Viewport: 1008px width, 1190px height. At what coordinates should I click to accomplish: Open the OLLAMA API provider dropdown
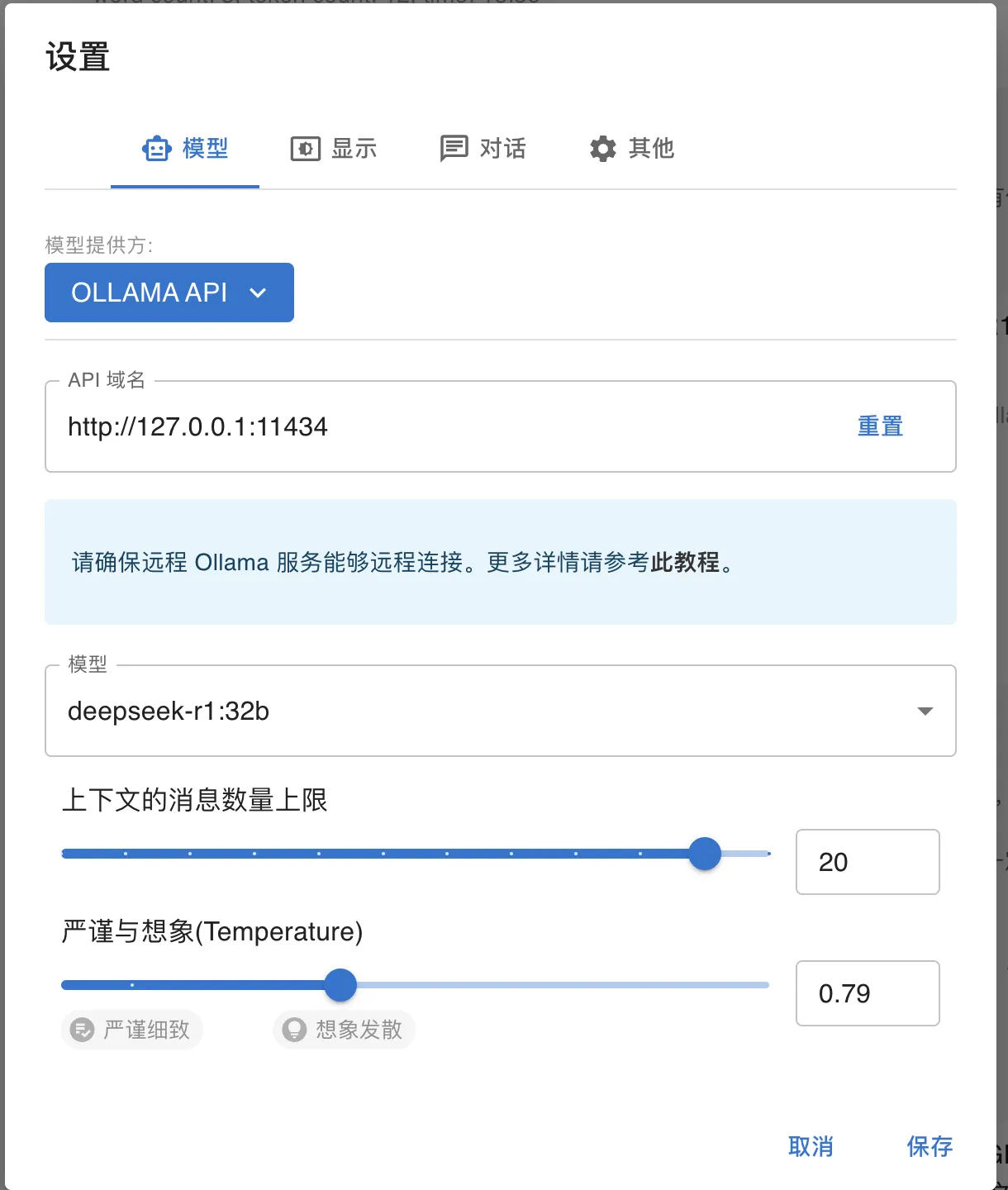pos(169,293)
